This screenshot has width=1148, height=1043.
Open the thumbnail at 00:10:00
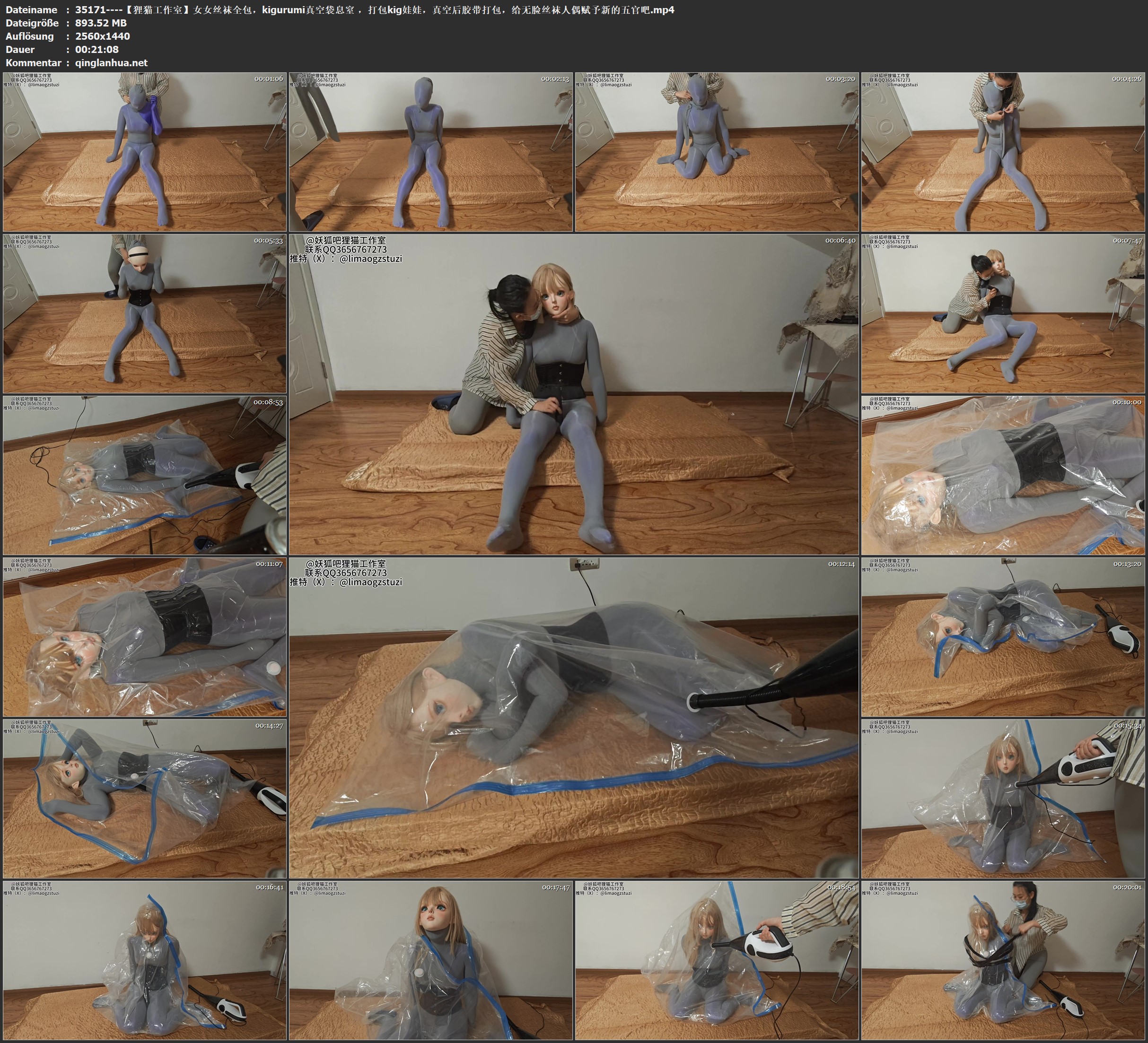pyautogui.click(x=1003, y=475)
